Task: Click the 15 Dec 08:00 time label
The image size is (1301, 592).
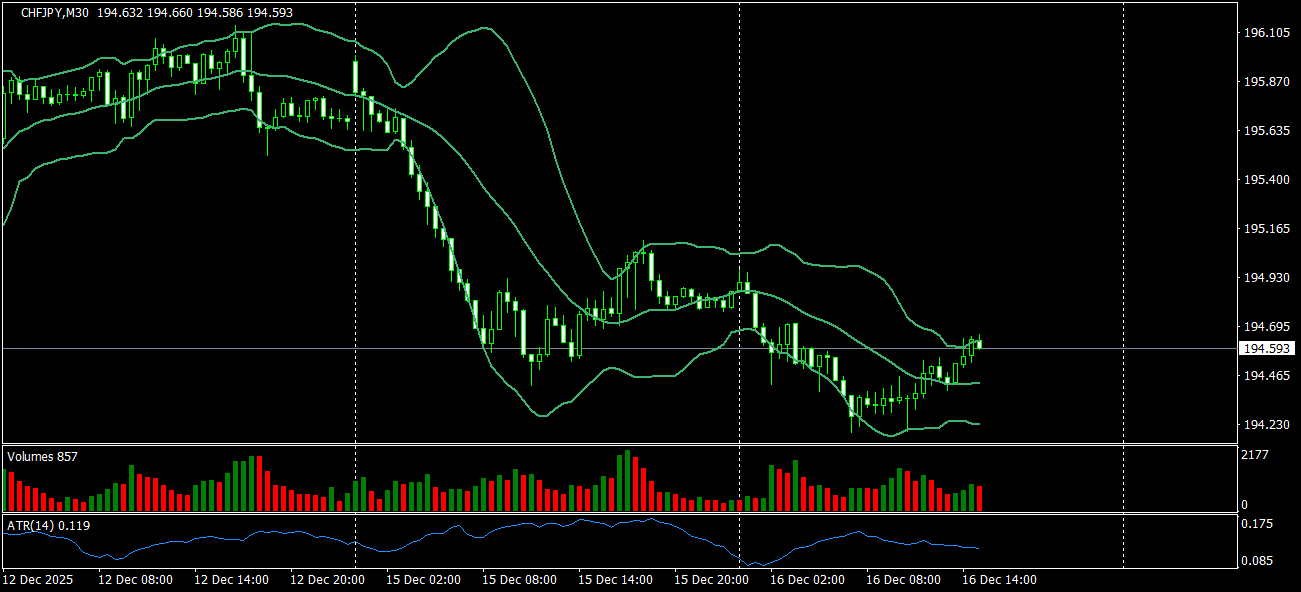Action: (x=520, y=580)
